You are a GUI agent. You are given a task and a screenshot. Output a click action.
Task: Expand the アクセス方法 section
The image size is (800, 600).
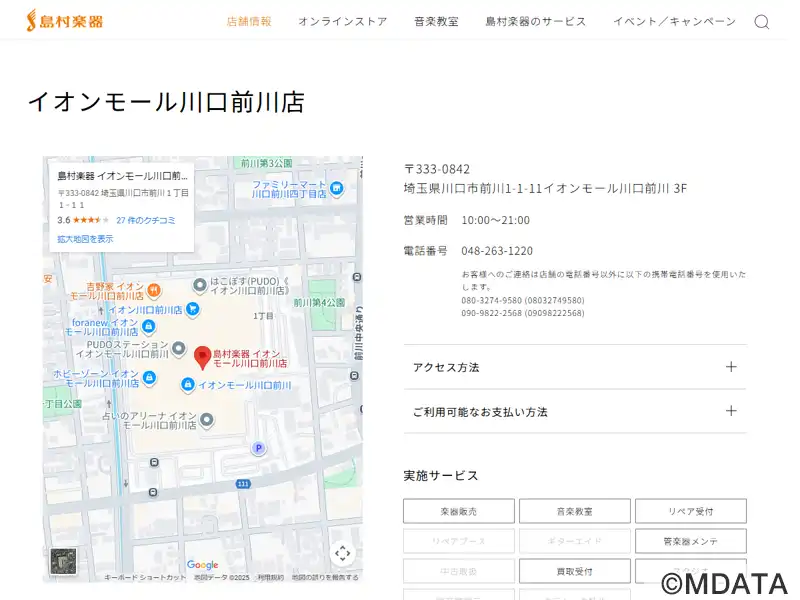tap(574, 367)
